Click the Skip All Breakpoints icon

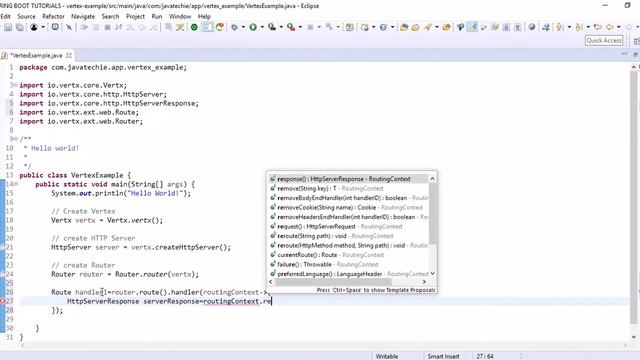tap(69, 27)
